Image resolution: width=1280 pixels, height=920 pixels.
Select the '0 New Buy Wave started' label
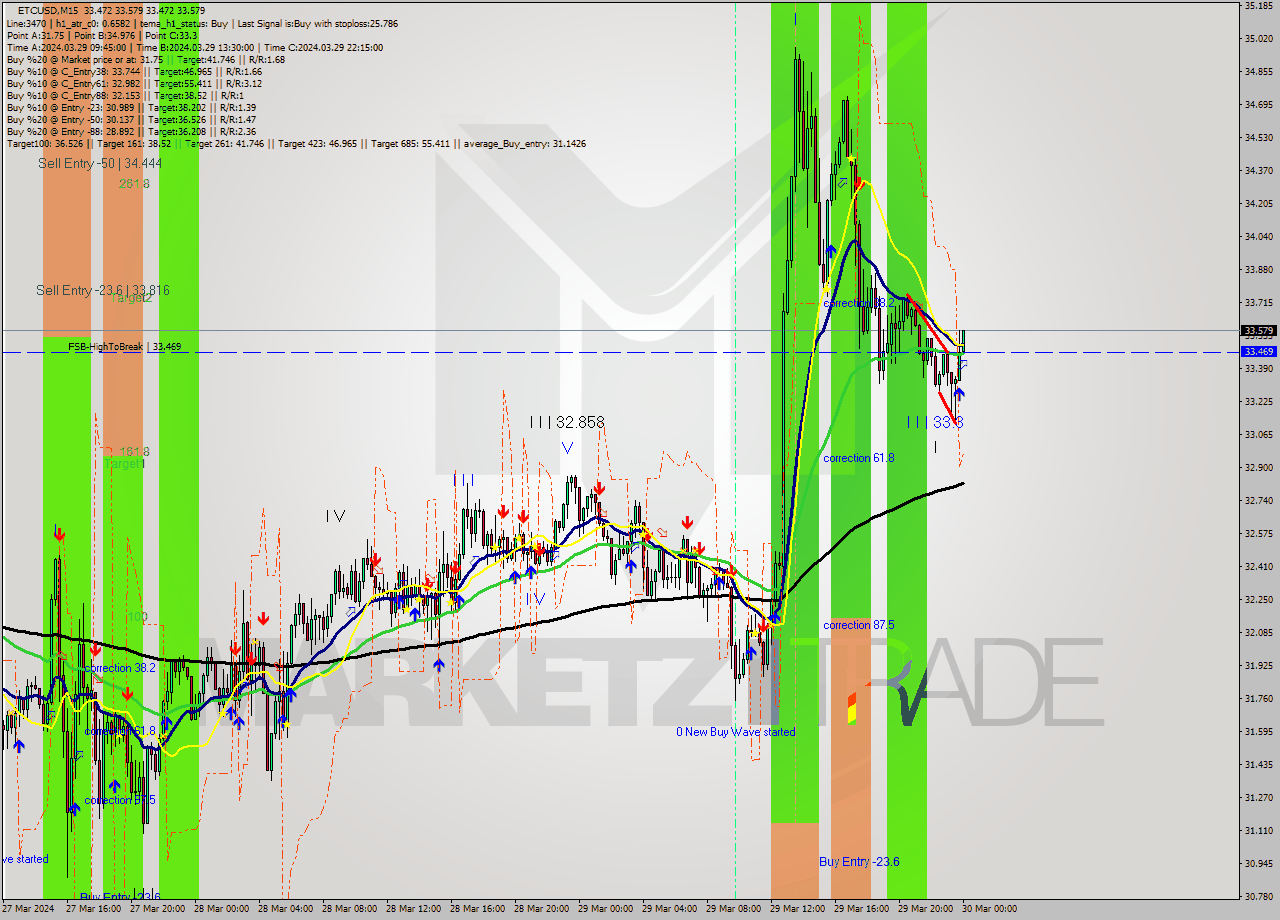pos(736,732)
